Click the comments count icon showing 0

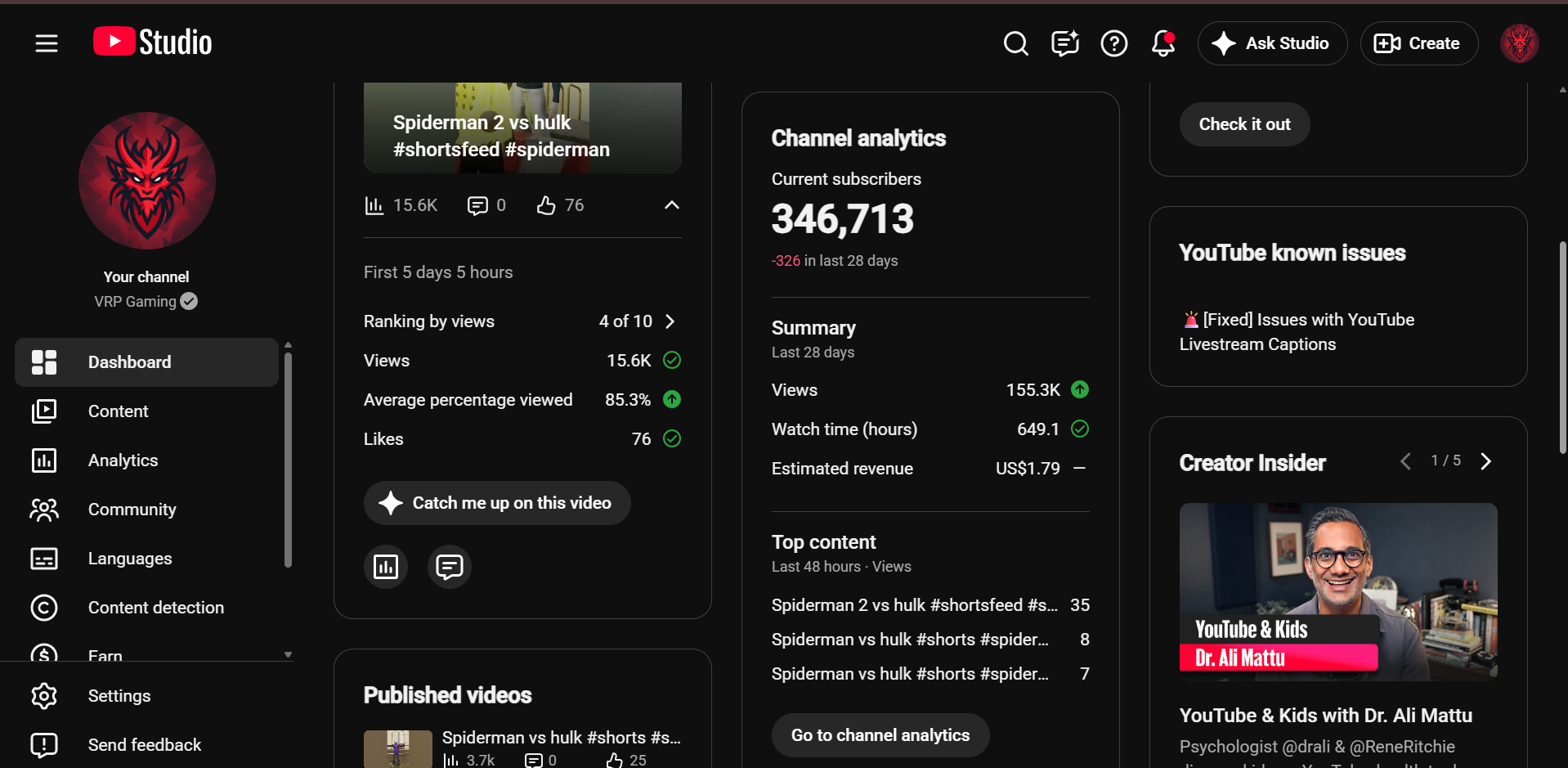(x=477, y=205)
